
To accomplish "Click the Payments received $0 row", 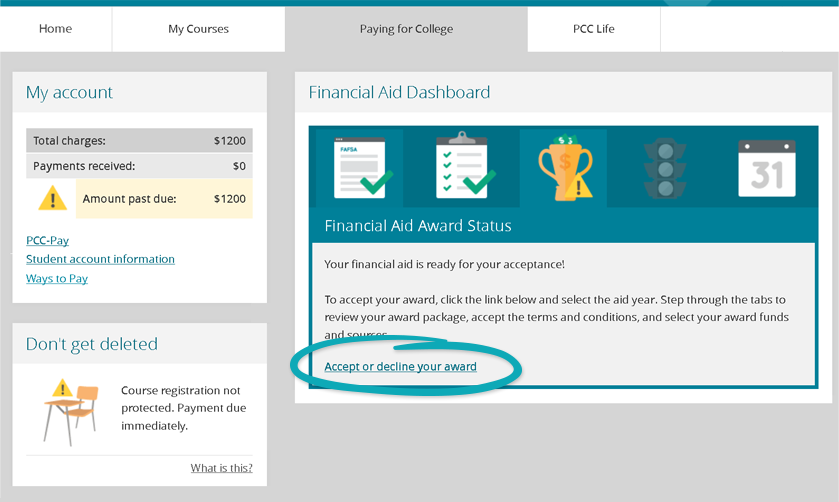I will [x=139, y=166].
